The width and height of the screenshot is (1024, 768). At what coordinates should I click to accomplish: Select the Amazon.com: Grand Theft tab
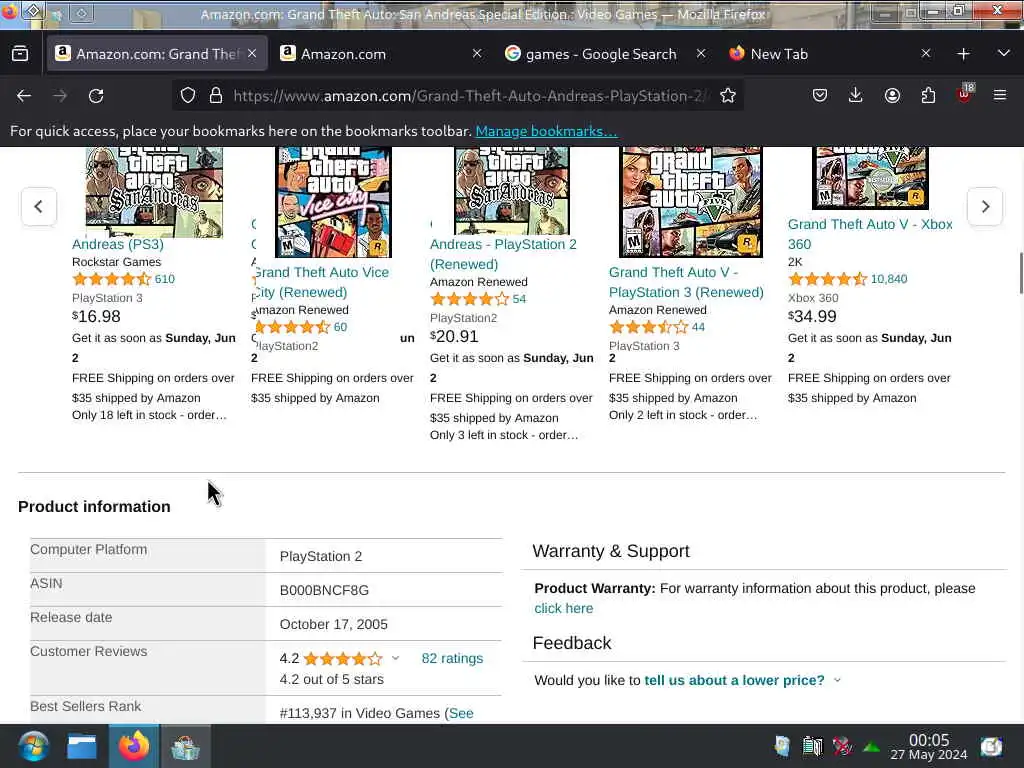tap(157, 54)
